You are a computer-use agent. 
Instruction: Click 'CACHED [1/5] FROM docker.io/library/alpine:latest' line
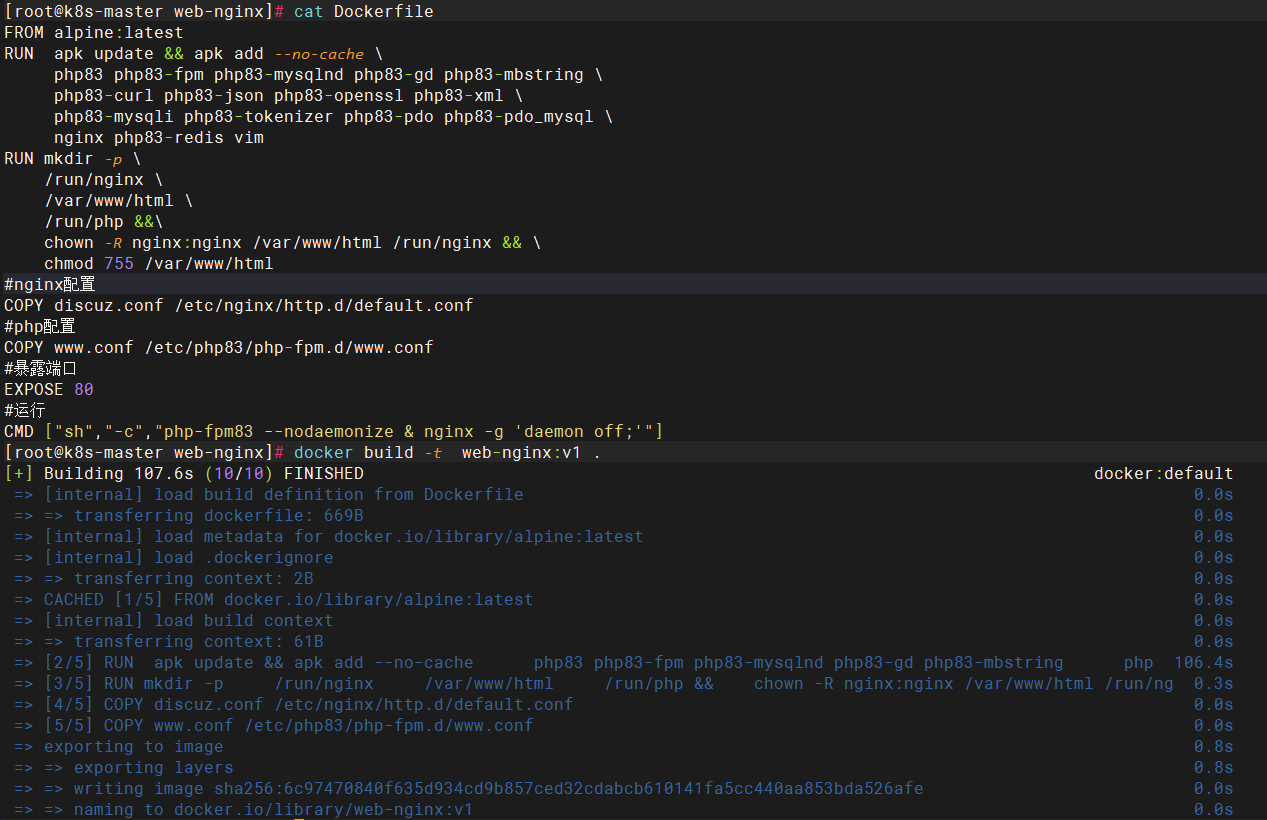tap(289, 599)
